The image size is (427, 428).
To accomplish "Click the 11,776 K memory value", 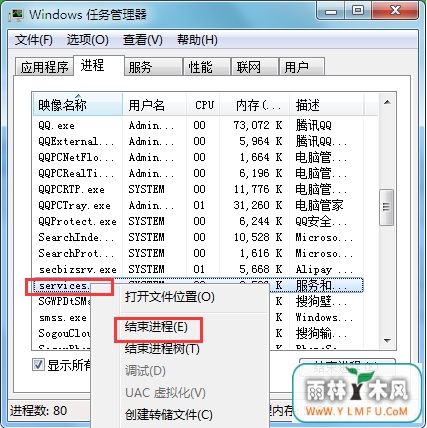I will (258, 189).
